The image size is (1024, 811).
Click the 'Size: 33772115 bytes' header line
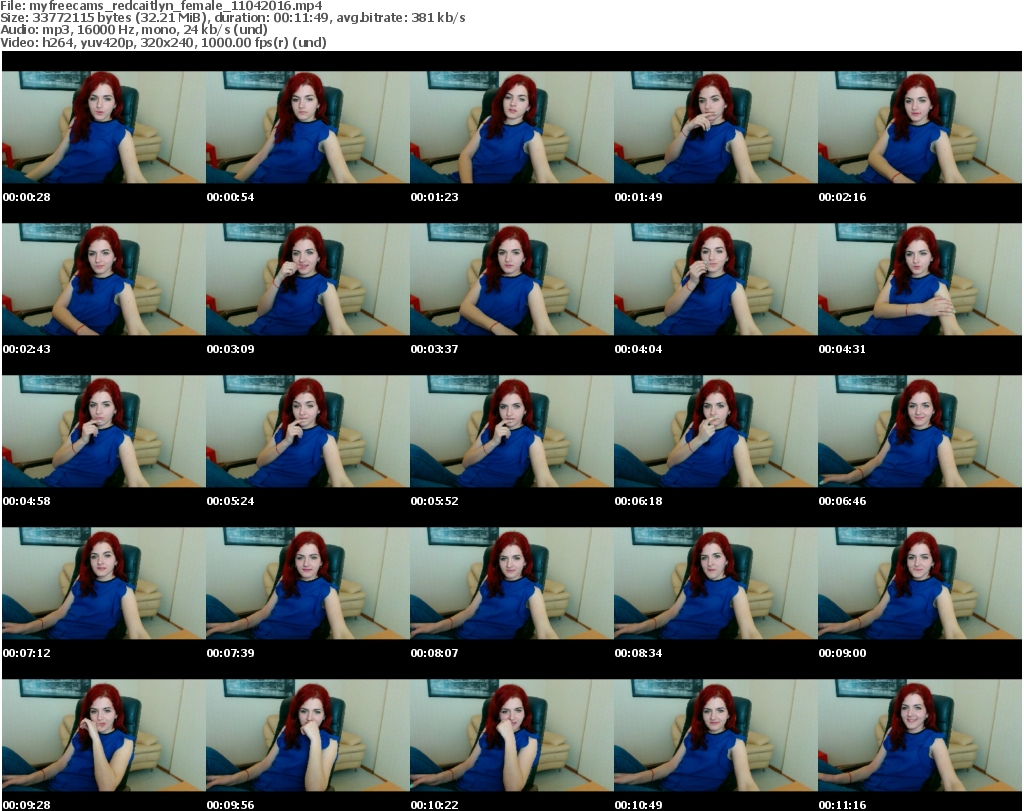[x=232, y=18]
